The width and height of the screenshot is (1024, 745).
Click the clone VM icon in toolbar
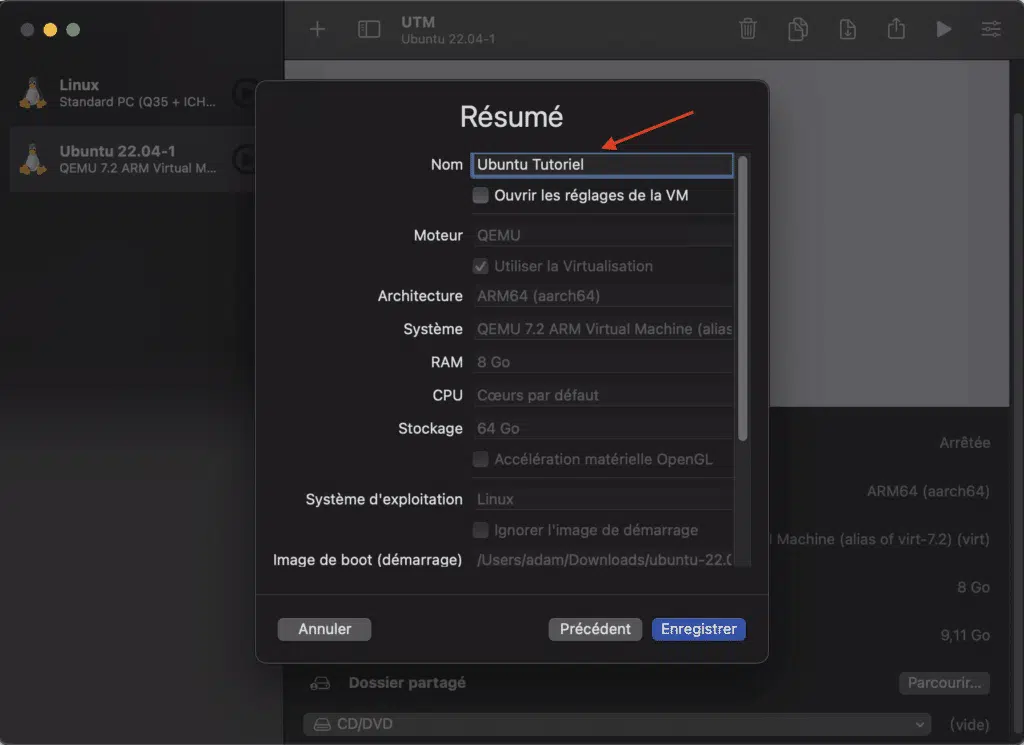(x=797, y=29)
